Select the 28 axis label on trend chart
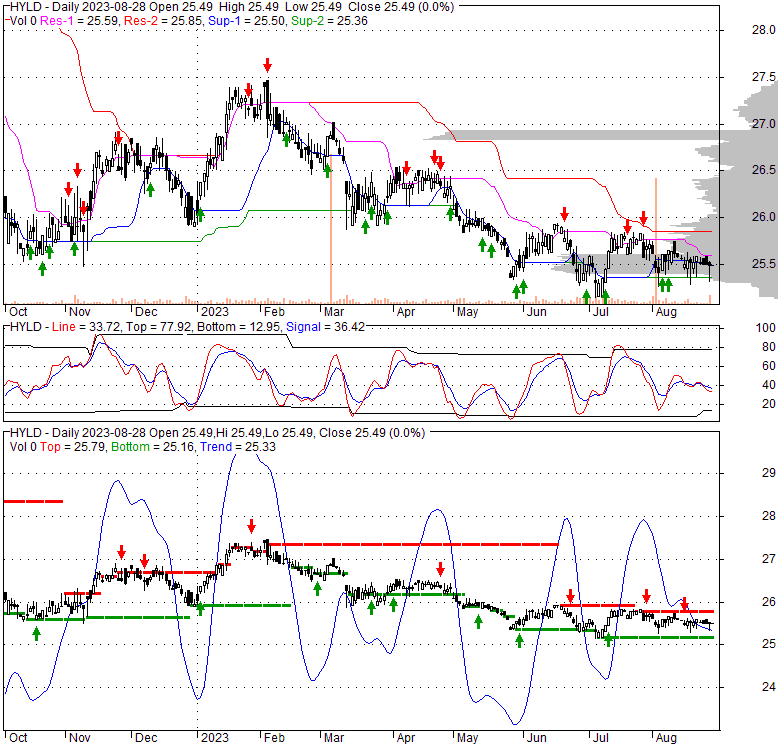 [x=769, y=516]
